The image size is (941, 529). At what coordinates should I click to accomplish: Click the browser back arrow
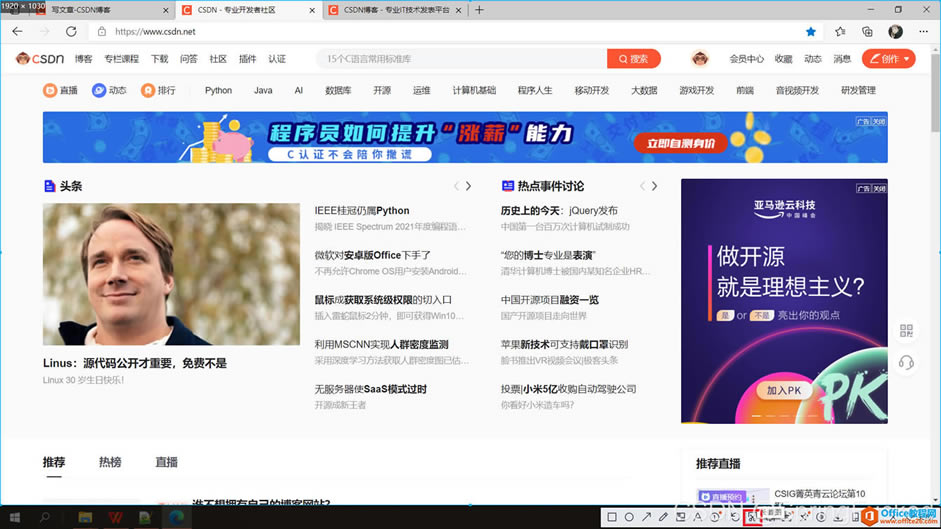(17, 31)
